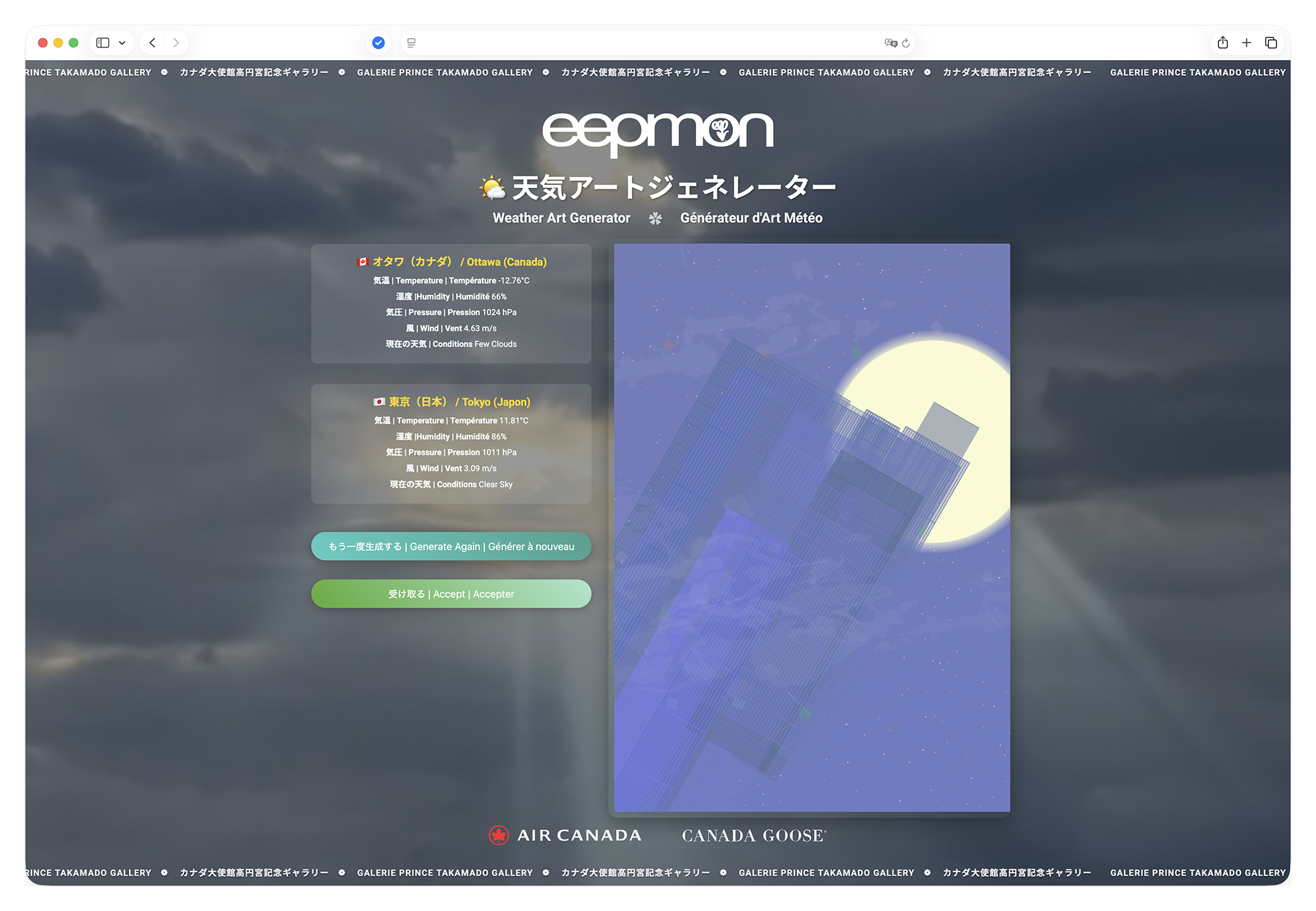Click the Air Canada sponsor logo

565,835
